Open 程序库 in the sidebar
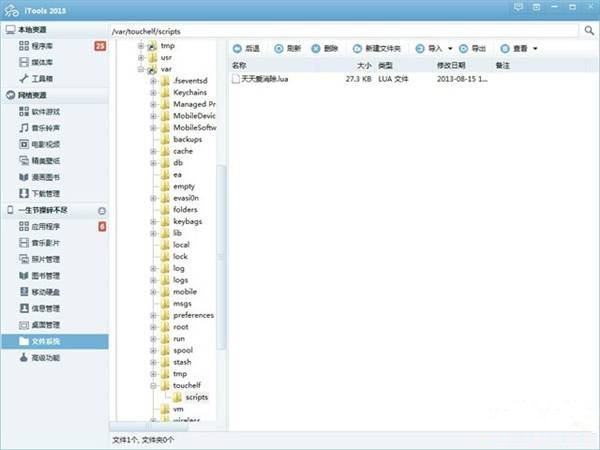 [x=47, y=46]
